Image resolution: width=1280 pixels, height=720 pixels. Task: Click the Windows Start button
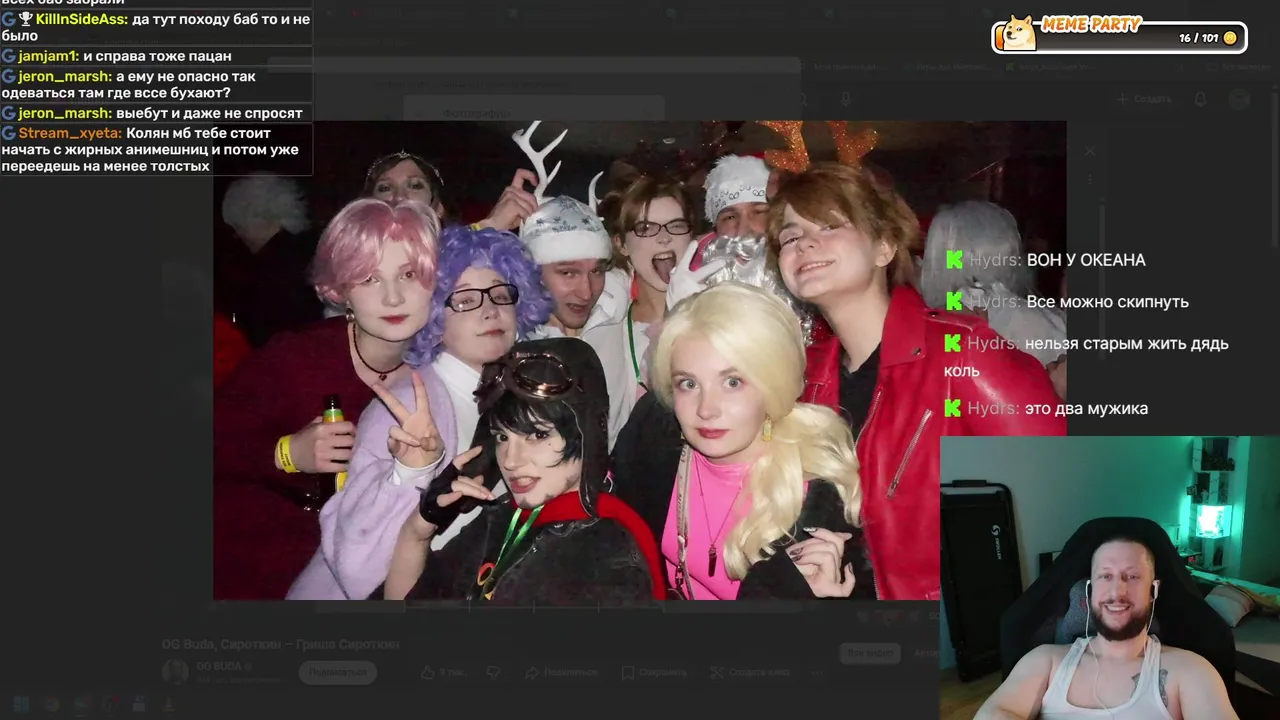click(x=21, y=704)
